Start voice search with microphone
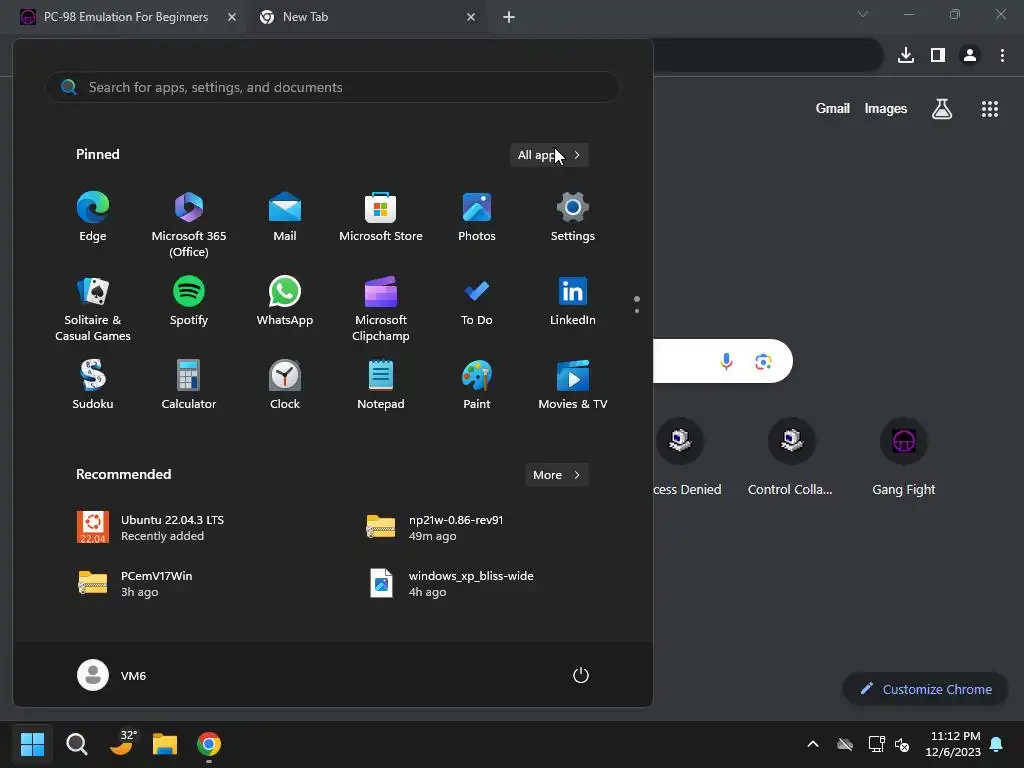 pyautogui.click(x=726, y=360)
